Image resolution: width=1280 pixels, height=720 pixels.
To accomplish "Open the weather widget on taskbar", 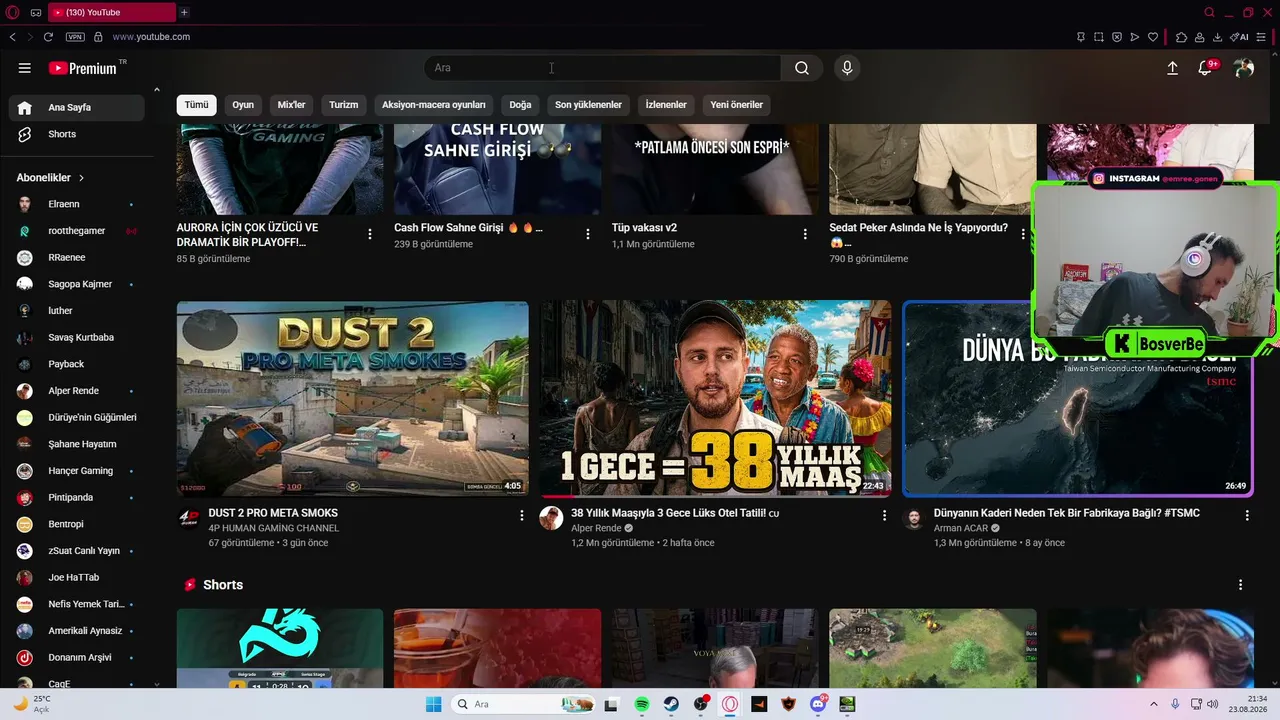I will point(32,704).
